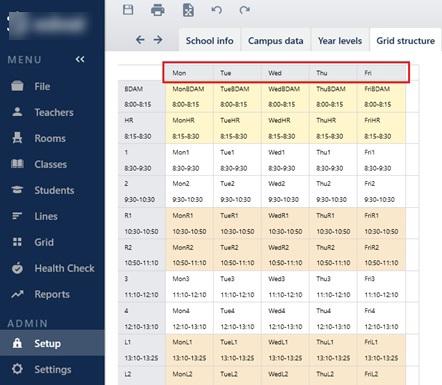Click the export spreadsheet file icon
Viewport: 442px width, 385px height.
(x=188, y=10)
